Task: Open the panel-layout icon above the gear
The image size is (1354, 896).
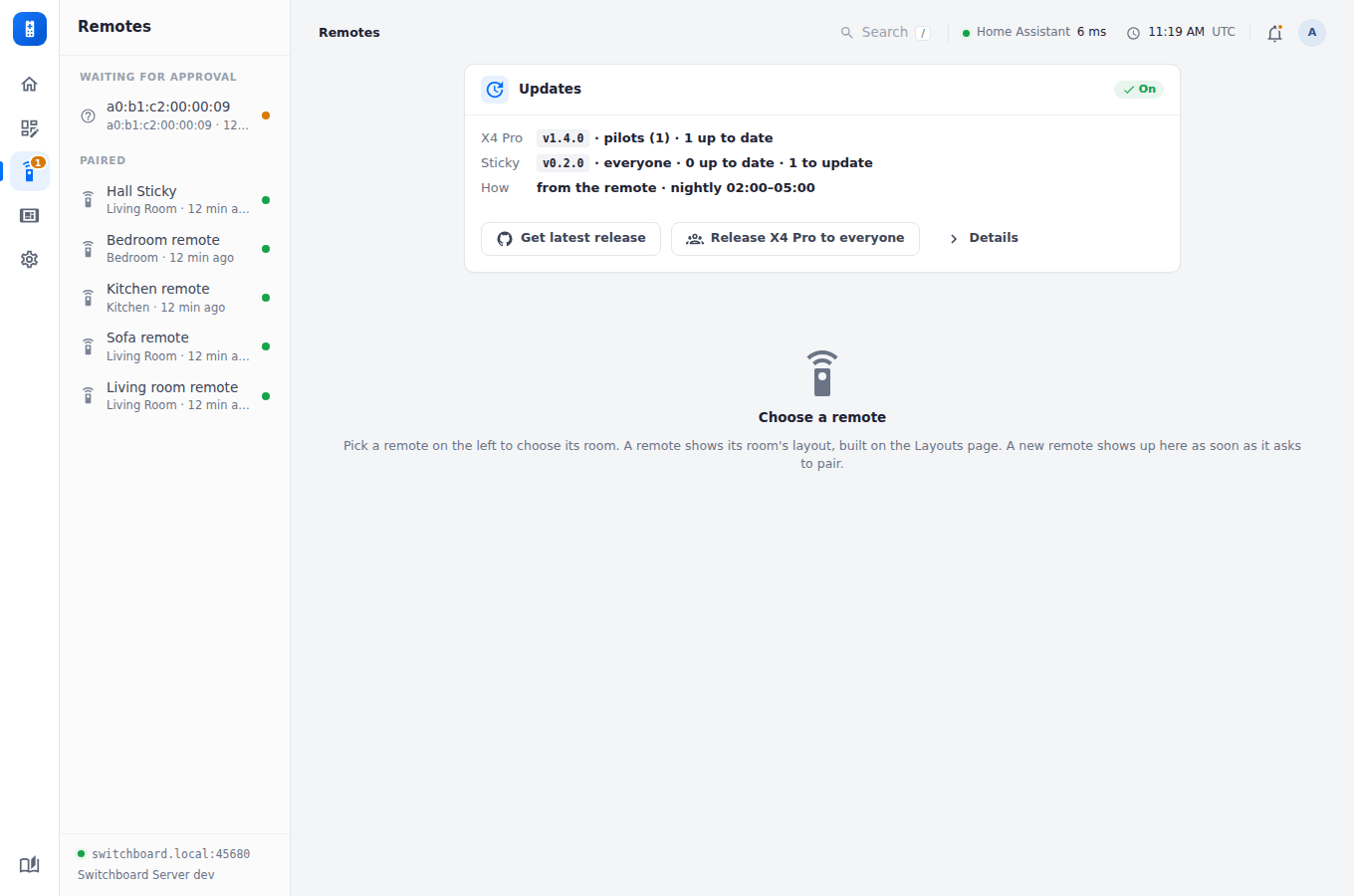Action: pyautogui.click(x=30, y=216)
